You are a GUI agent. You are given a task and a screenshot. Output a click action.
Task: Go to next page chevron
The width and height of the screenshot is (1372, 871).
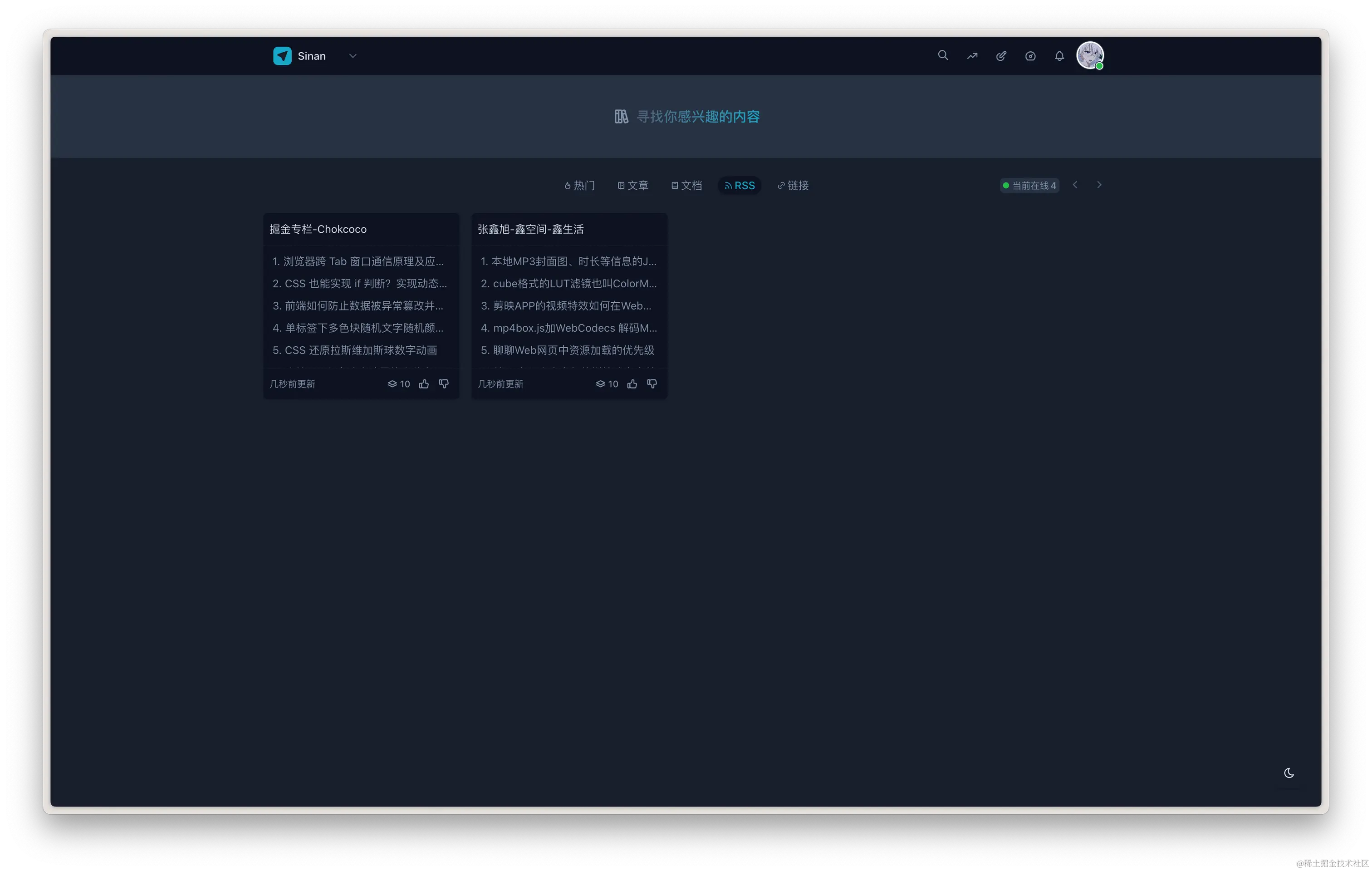coord(1099,185)
